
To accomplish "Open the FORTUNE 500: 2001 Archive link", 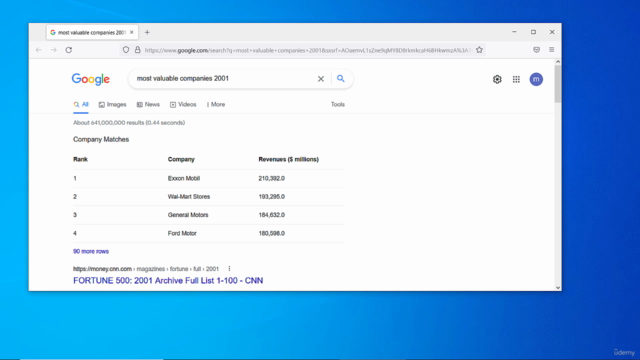I will click(x=168, y=280).
